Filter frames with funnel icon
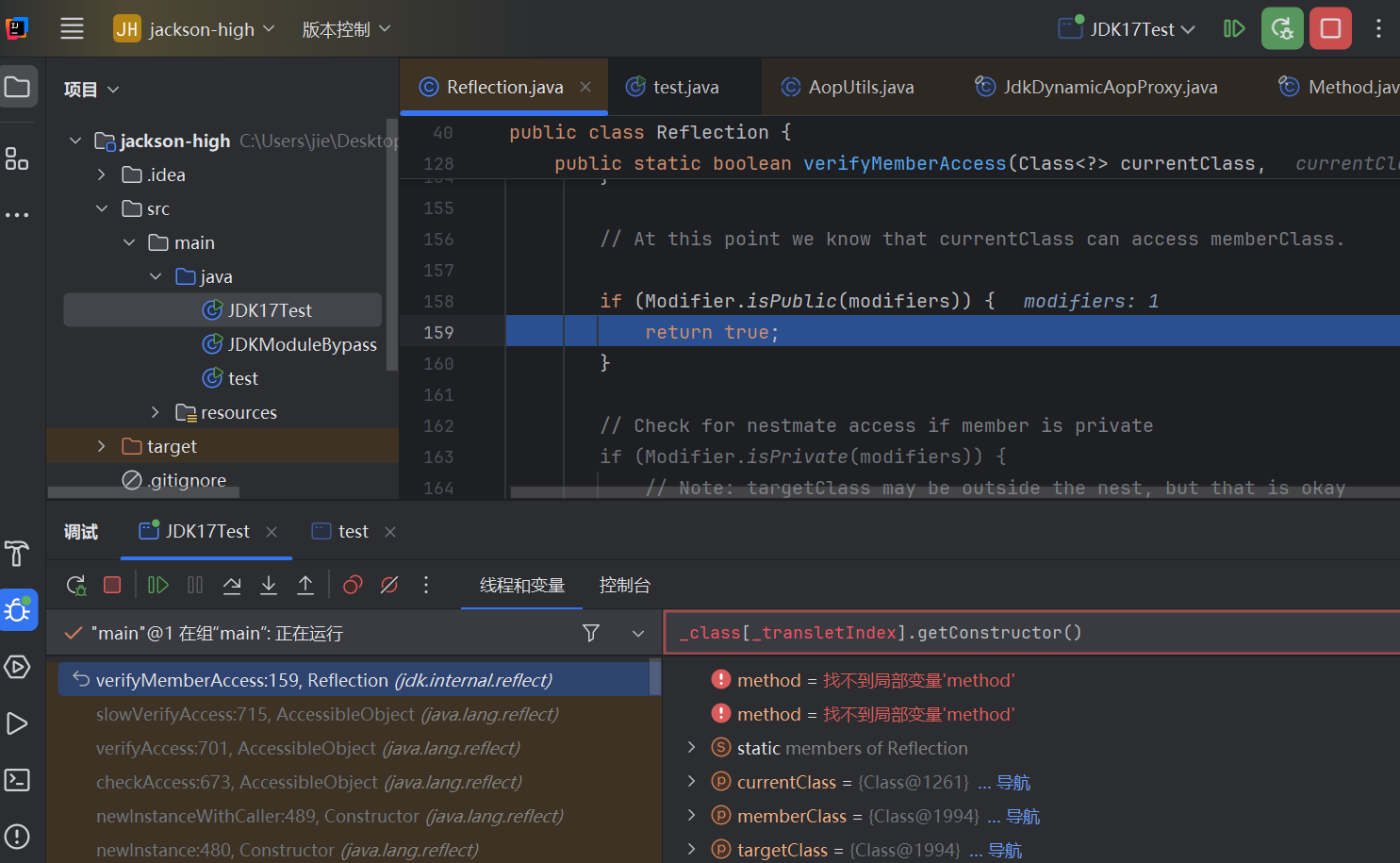Viewport: 1400px width, 863px height. pyautogui.click(x=591, y=633)
